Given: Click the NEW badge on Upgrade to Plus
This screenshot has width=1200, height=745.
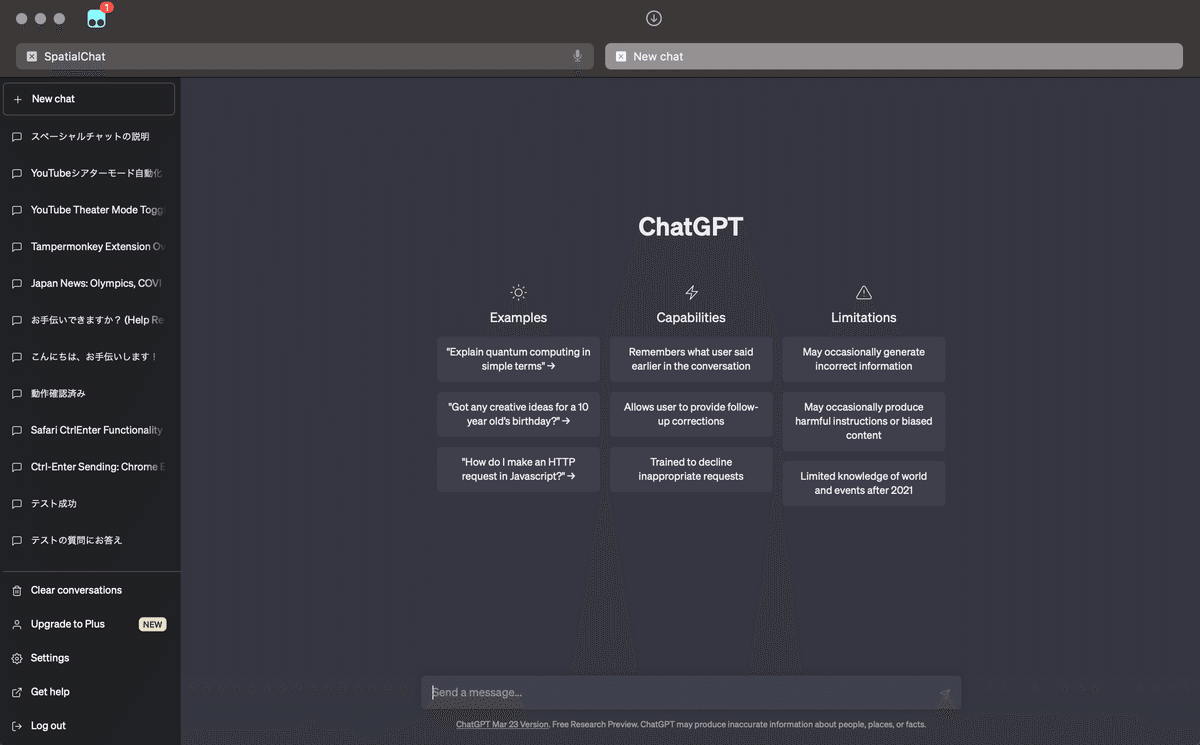Looking at the screenshot, I should pyautogui.click(x=152, y=625).
